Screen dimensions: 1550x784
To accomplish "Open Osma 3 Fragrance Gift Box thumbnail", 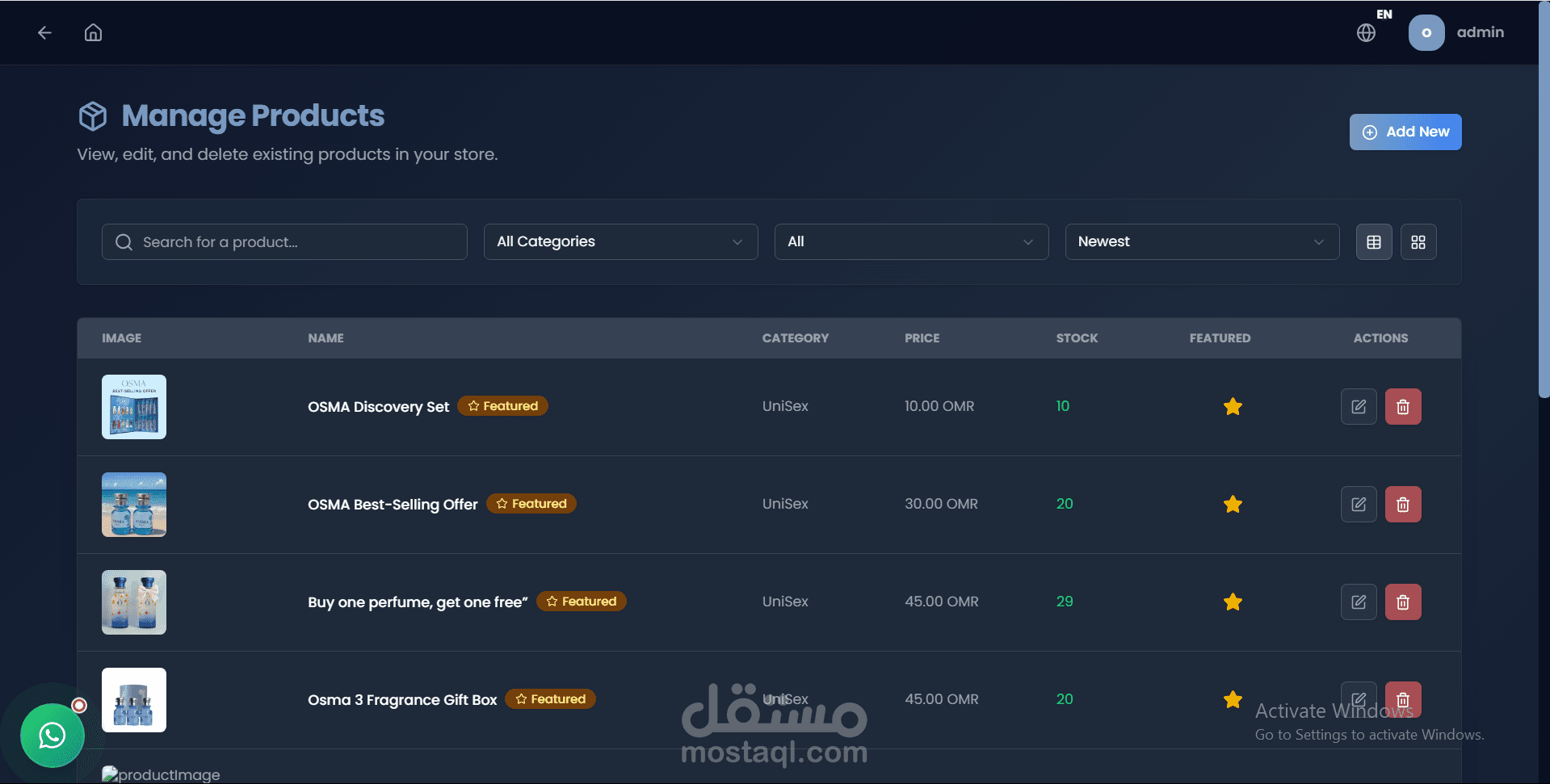I will pos(134,700).
